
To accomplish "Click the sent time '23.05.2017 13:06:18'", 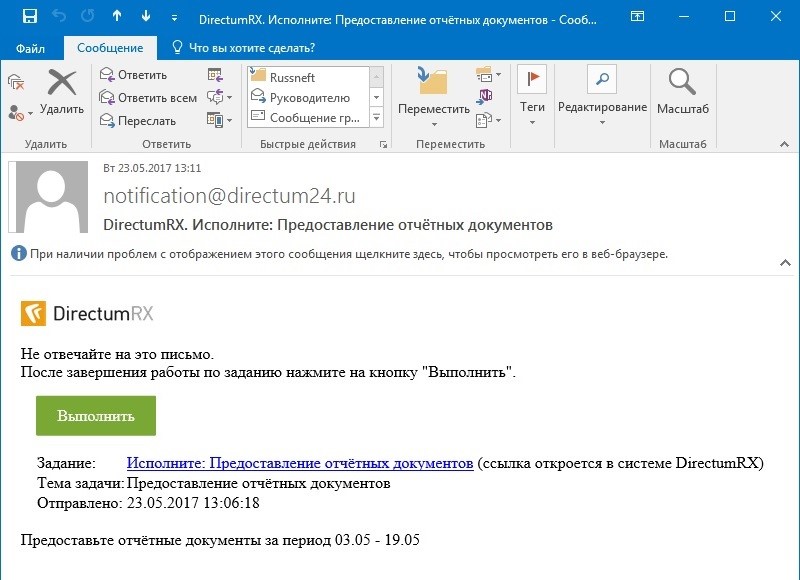I will tap(193, 503).
